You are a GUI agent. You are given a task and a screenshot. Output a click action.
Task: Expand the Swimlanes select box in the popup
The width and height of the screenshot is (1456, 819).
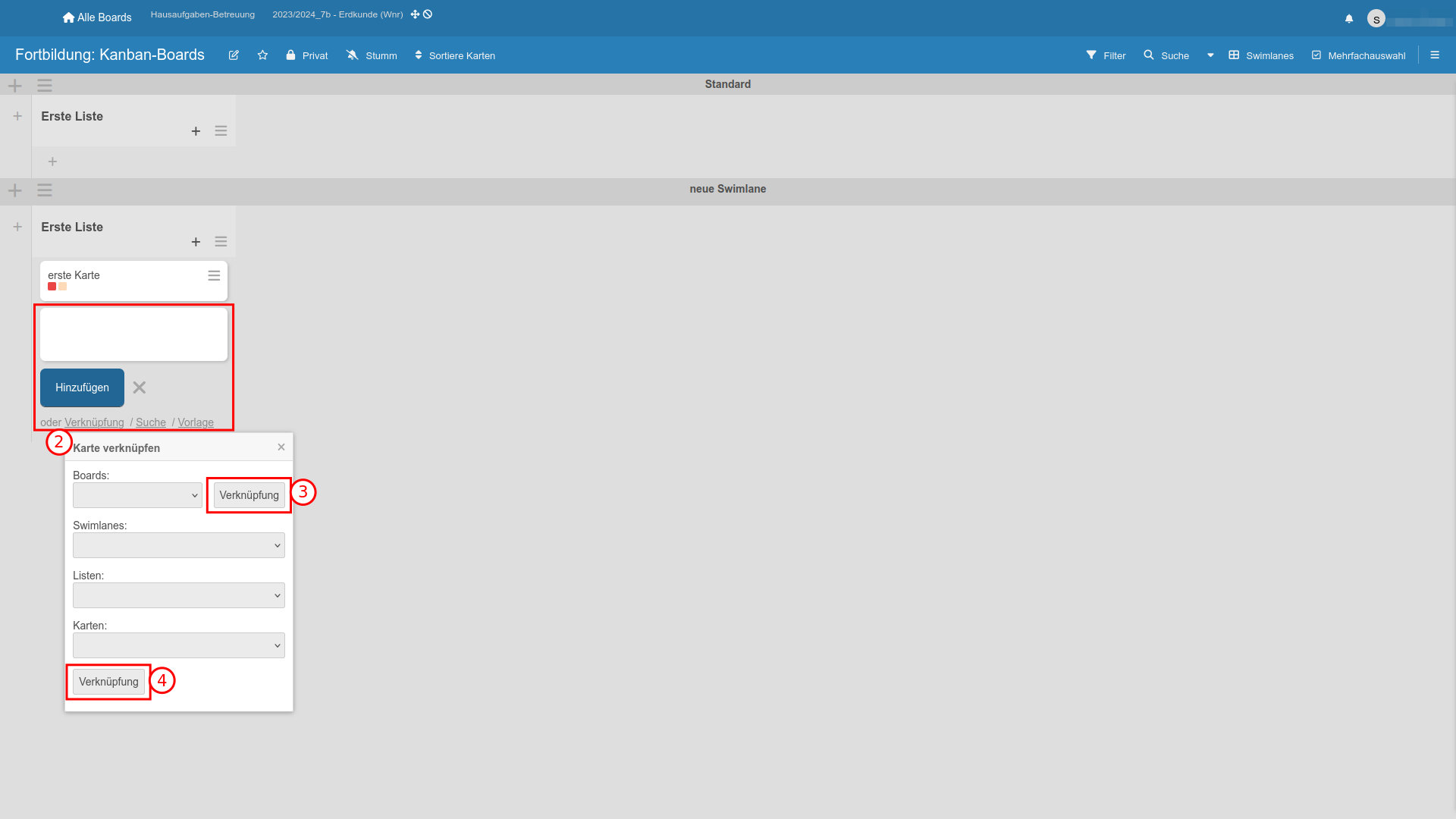[x=179, y=545]
